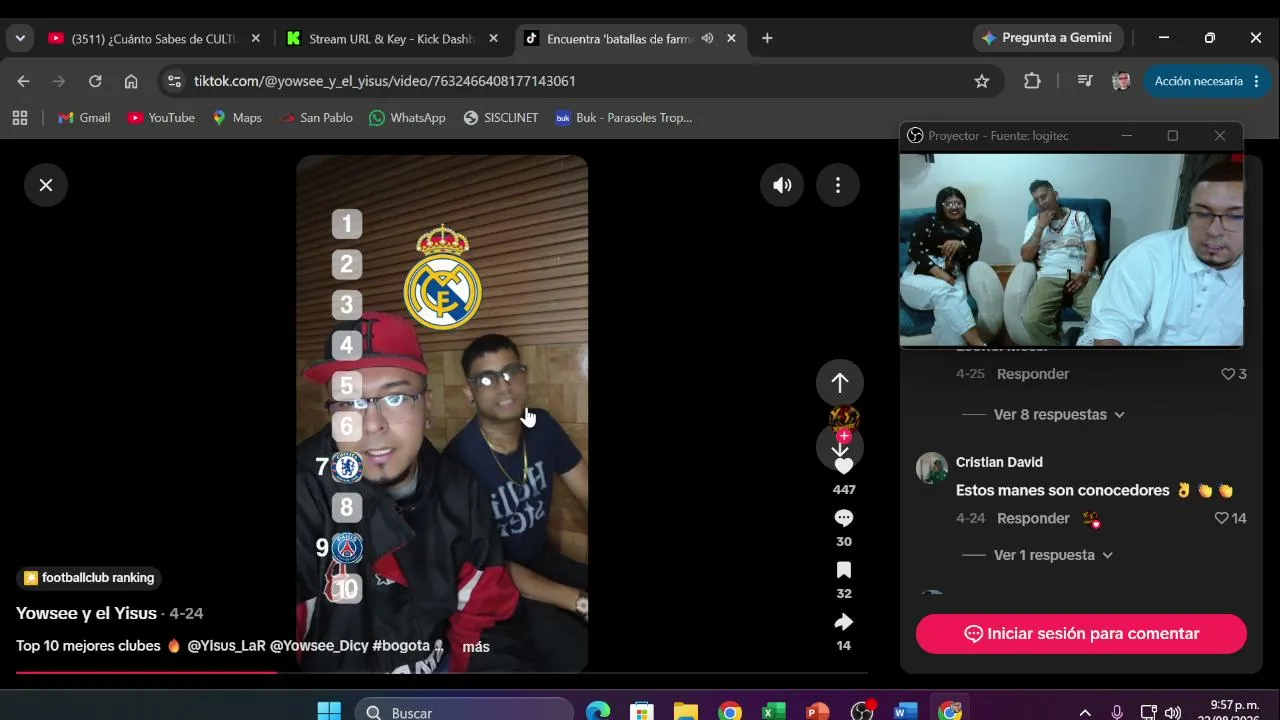Mute the TikTok video sound
Screen dimensions: 1280x720
[x=782, y=185]
